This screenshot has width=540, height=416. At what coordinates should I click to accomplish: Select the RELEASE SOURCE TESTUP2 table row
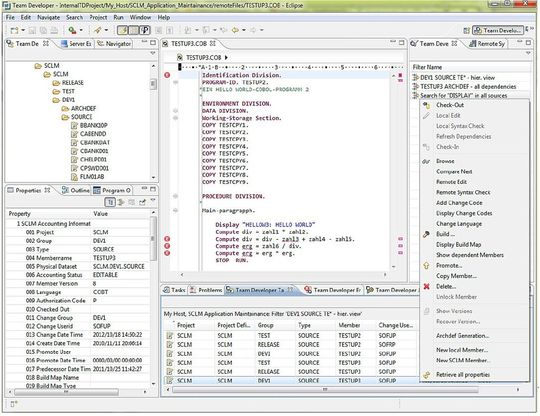(x=289, y=344)
